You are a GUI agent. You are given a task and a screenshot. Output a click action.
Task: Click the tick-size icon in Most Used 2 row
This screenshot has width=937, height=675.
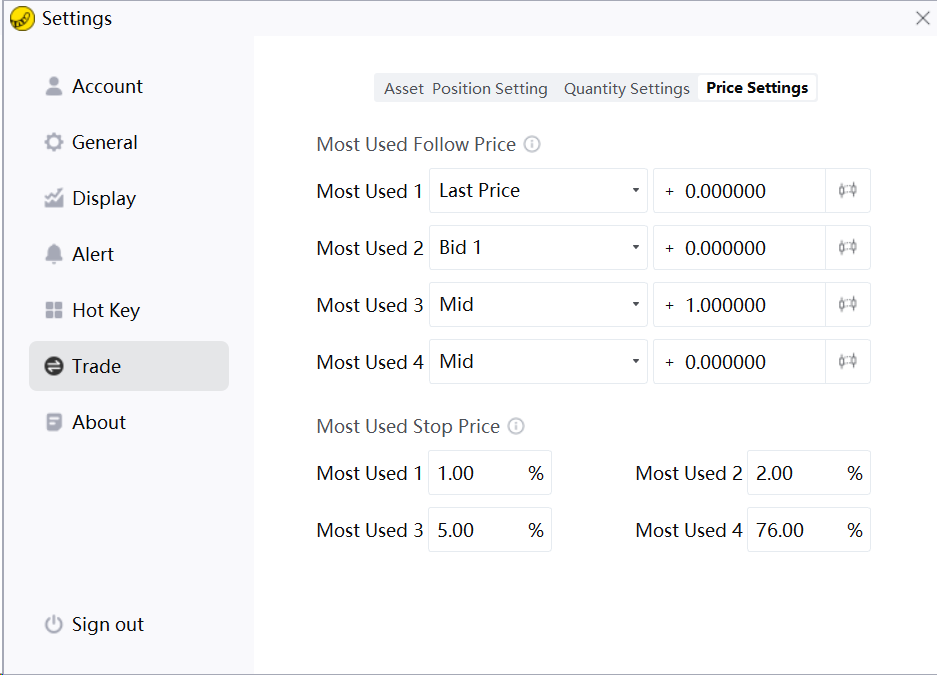tap(848, 247)
